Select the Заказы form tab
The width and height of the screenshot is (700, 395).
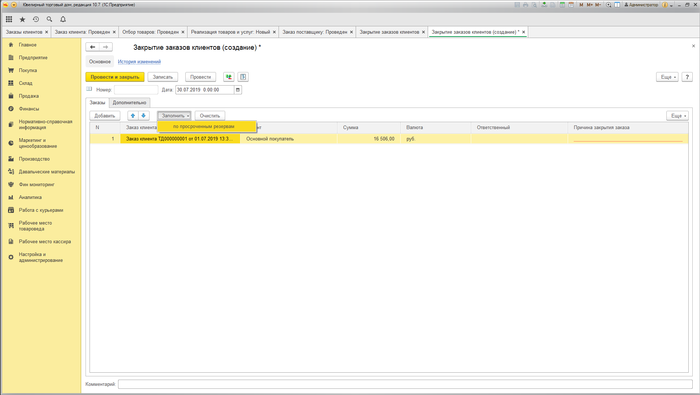[x=97, y=103]
